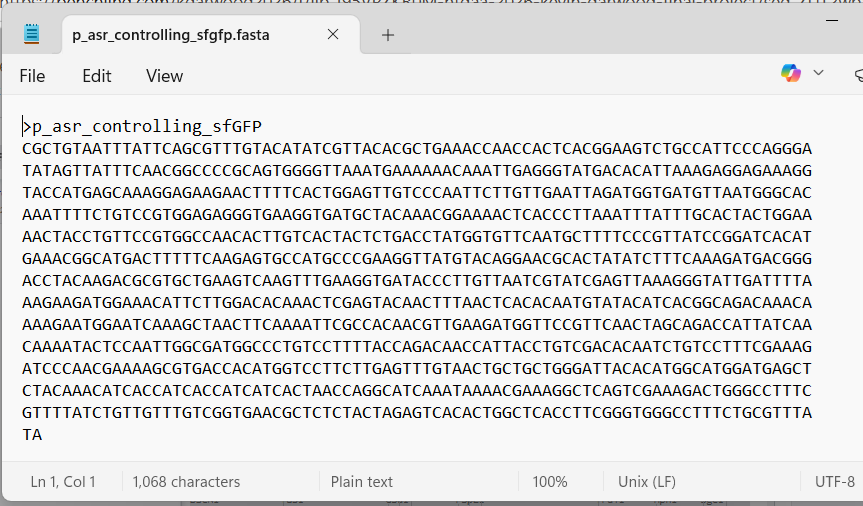Click sequence line starting ACCTACAAGACGCGTGC
The width and height of the screenshot is (863, 506).
(x=417, y=281)
